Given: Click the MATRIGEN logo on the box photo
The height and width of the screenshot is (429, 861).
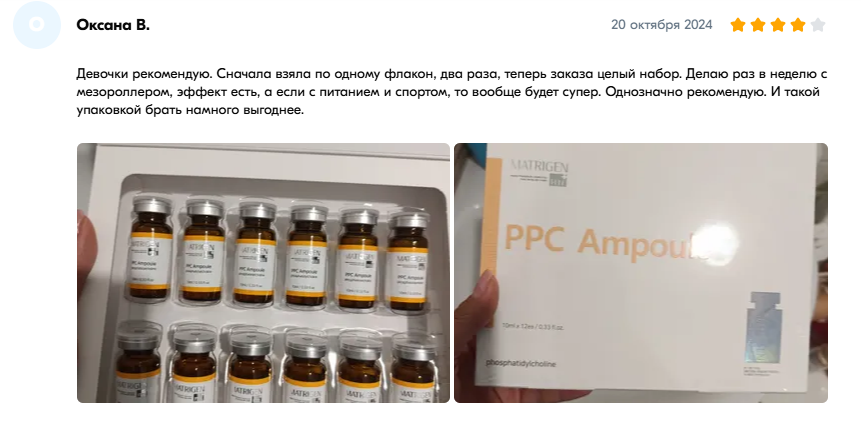Looking at the screenshot, I should 539,172.
